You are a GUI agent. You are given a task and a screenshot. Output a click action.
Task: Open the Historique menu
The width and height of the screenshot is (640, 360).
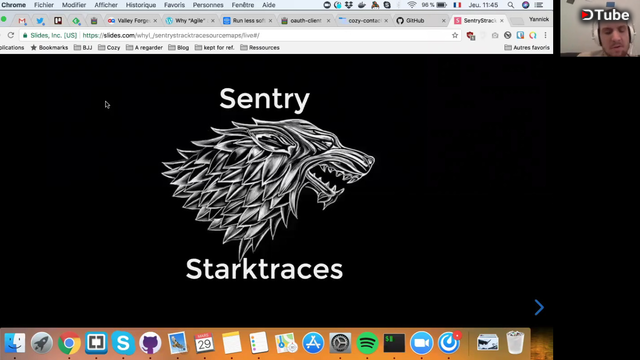pyautogui.click(x=141, y=5)
